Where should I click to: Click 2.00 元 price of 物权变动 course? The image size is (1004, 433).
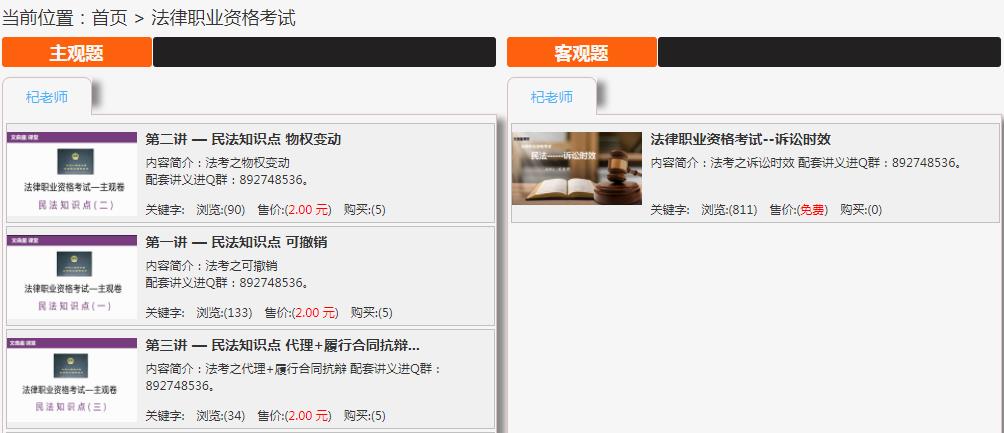[307, 209]
